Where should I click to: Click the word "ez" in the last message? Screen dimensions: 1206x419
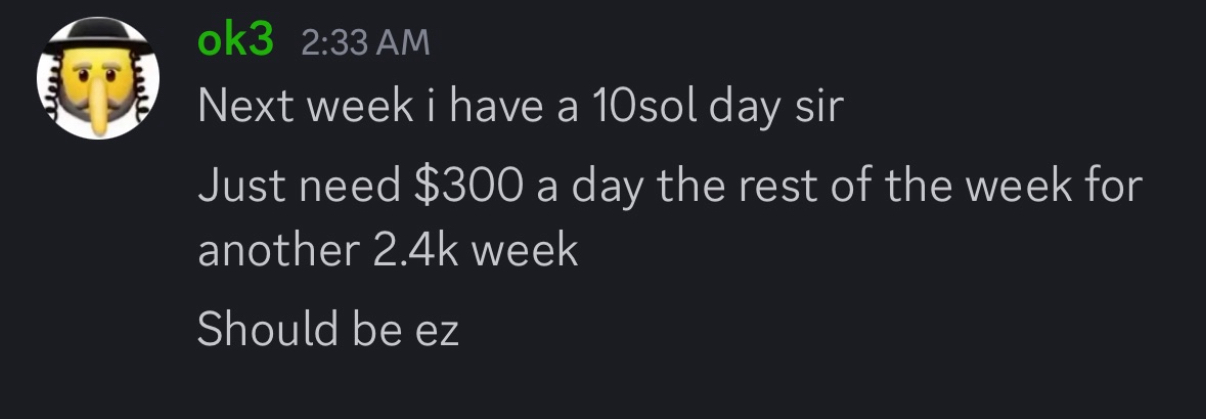[436, 331]
